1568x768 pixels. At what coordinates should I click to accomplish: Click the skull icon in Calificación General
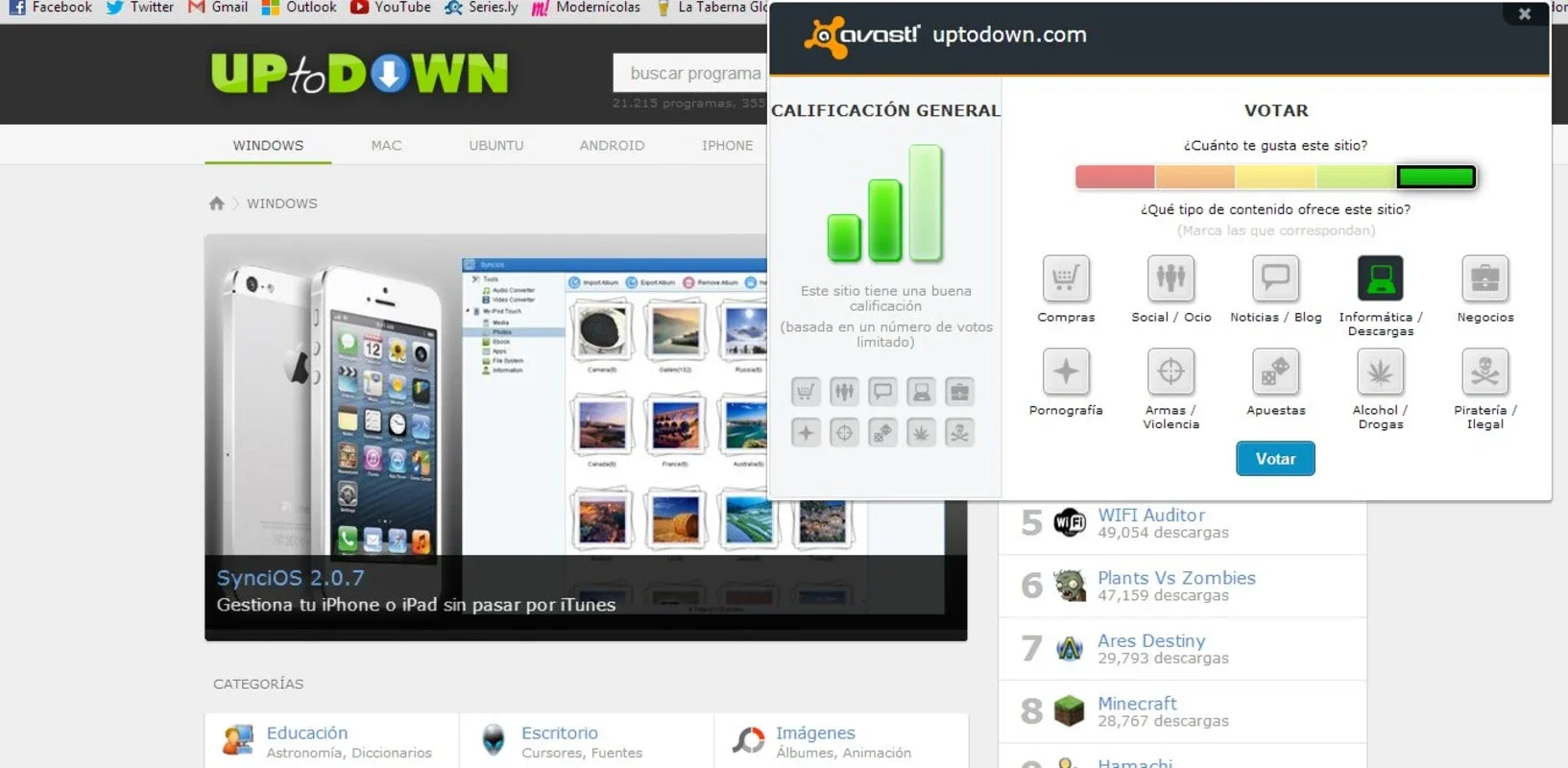(x=959, y=433)
